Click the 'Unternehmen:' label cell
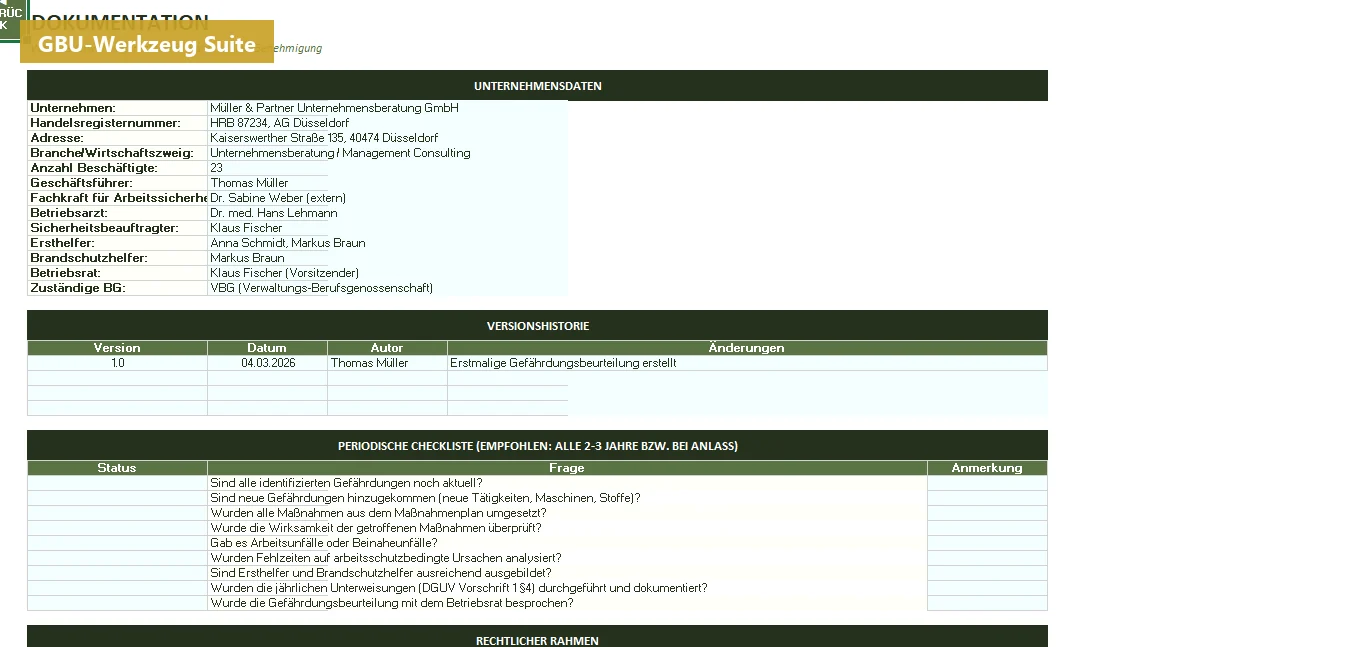The width and height of the screenshot is (1353, 647). coord(118,108)
